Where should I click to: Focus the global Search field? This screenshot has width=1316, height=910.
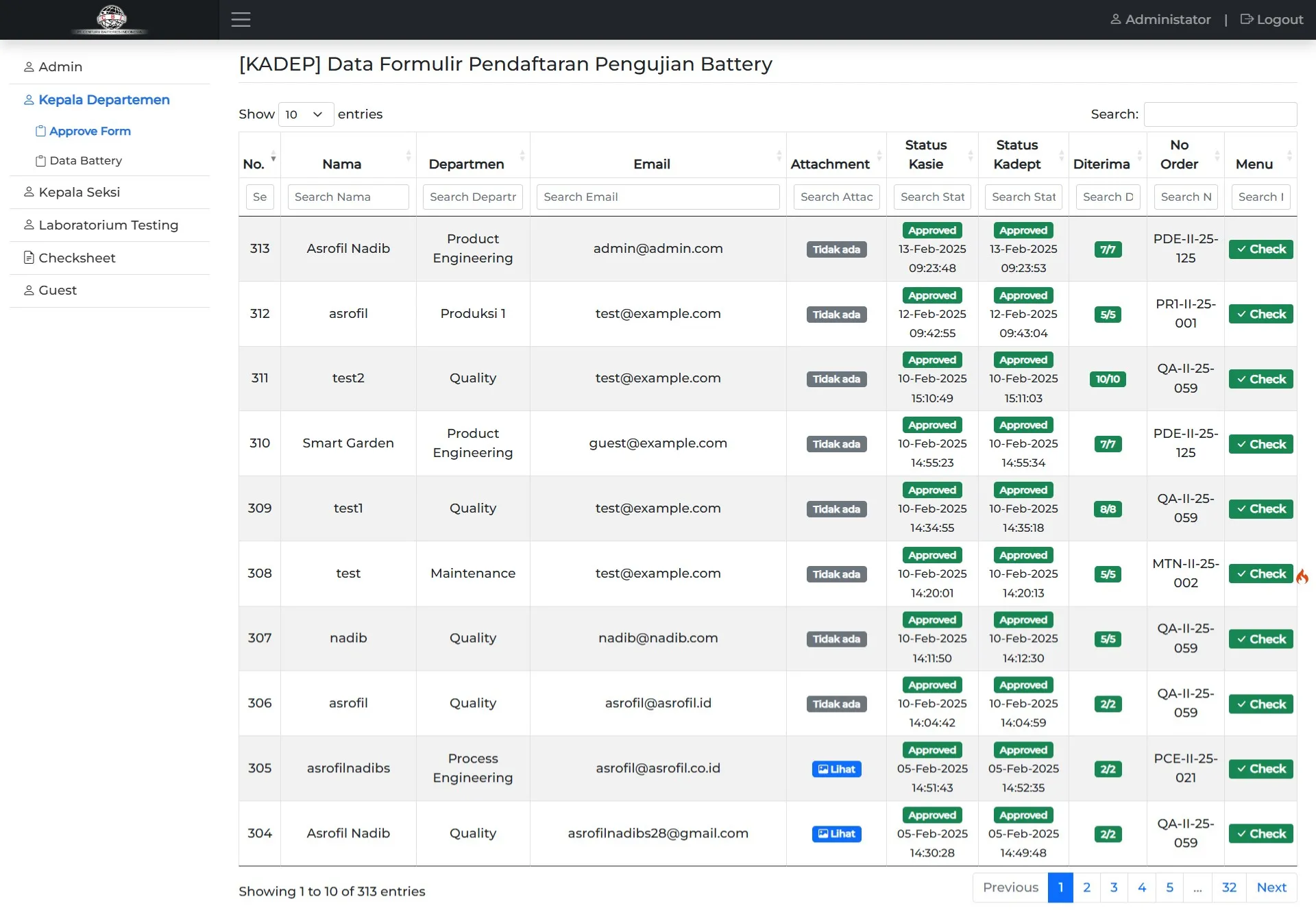point(1220,114)
